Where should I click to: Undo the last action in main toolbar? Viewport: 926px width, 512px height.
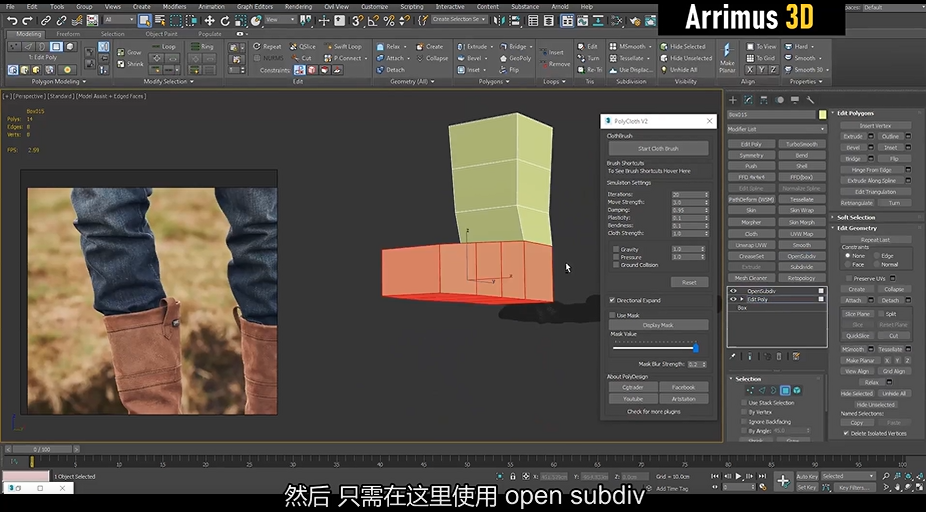[x=12, y=21]
